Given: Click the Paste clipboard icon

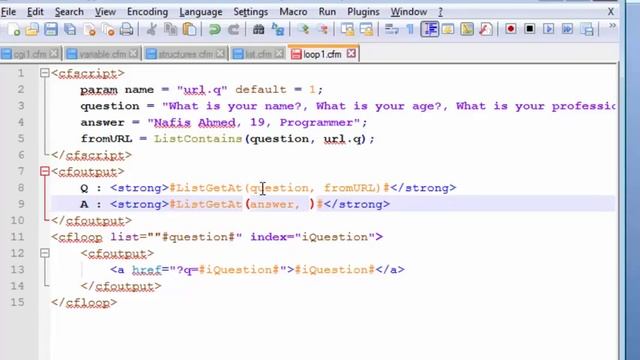Looking at the screenshot, I should pyautogui.click(x=189, y=29).
